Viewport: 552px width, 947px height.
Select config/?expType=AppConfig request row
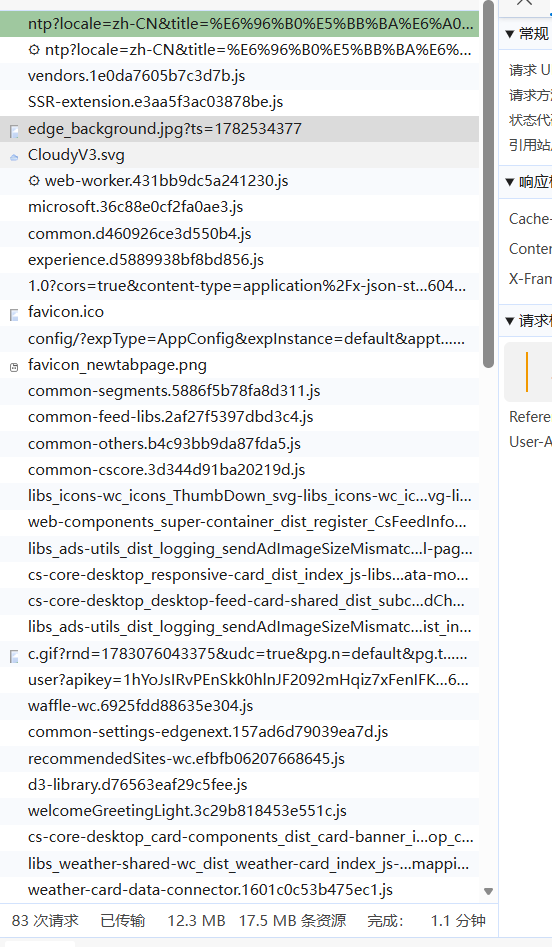point(239,339)
